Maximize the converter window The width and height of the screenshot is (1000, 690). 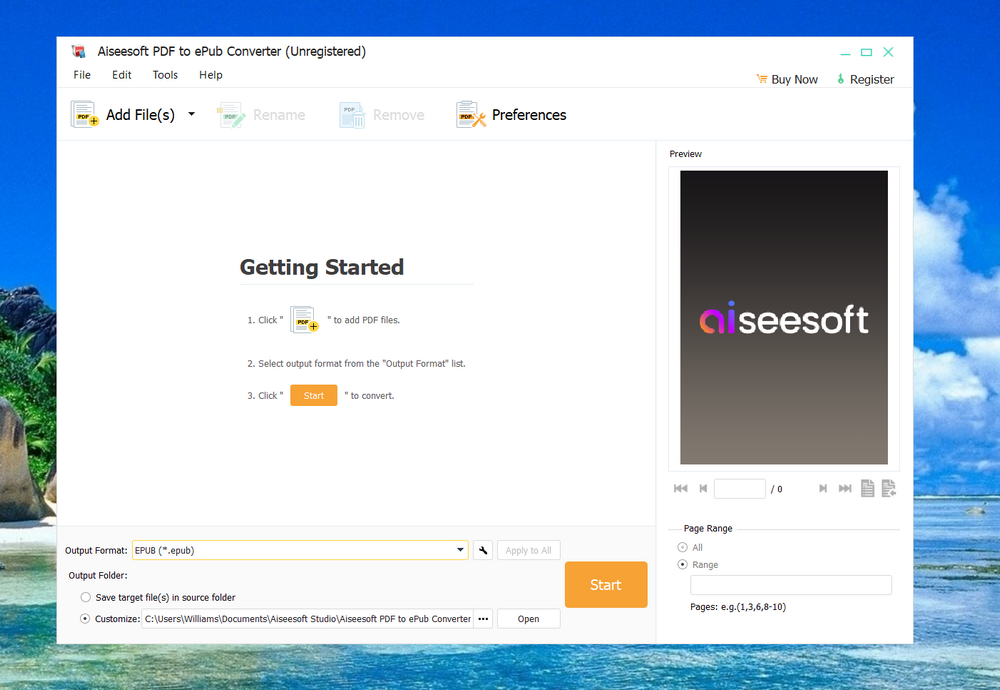866,52
